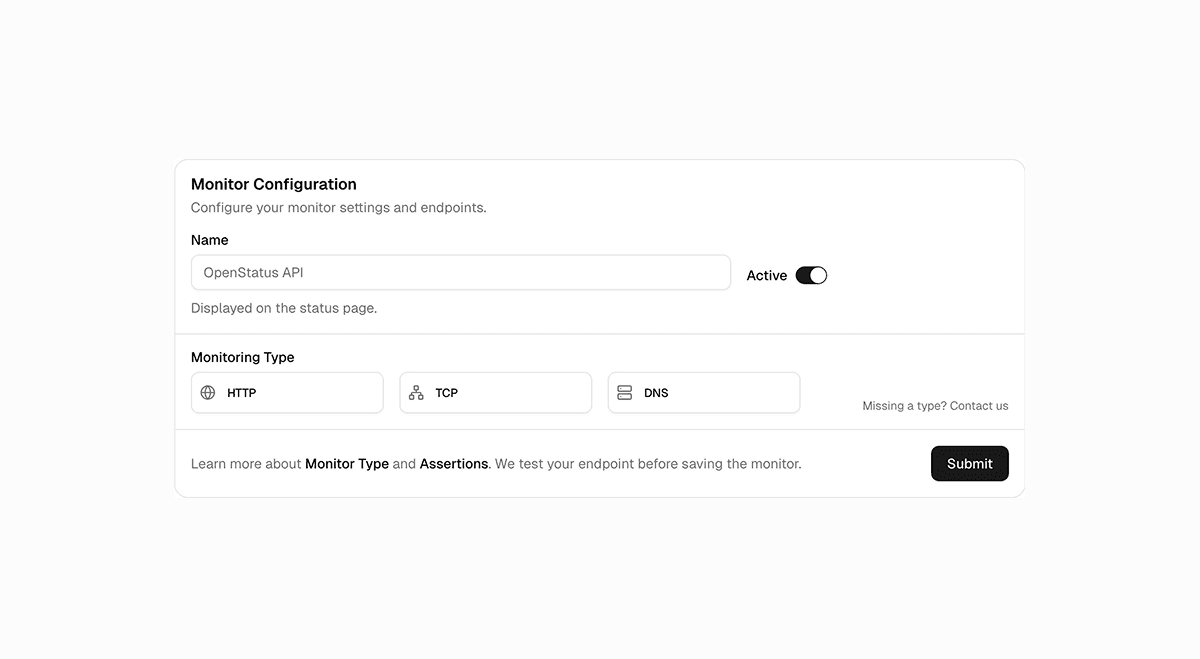Click the network nodes icon on the TCP option
This screenshot has width=1200, height=659.
(x=417, y=392)
